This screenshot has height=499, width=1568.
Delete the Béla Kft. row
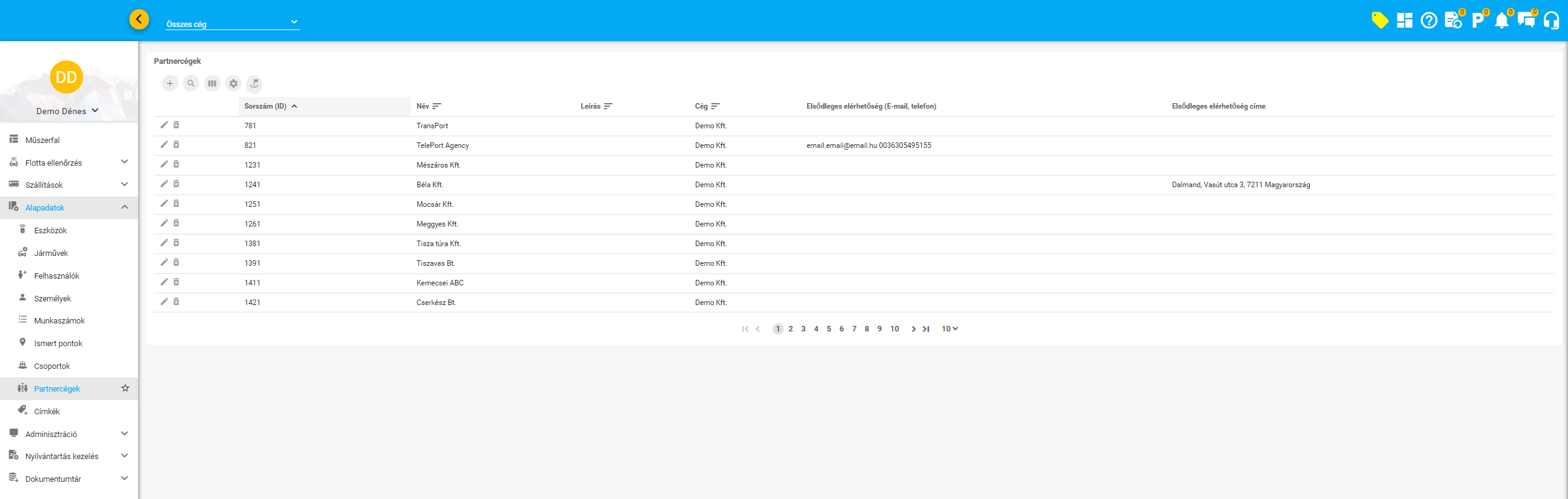tap(176, 184)
